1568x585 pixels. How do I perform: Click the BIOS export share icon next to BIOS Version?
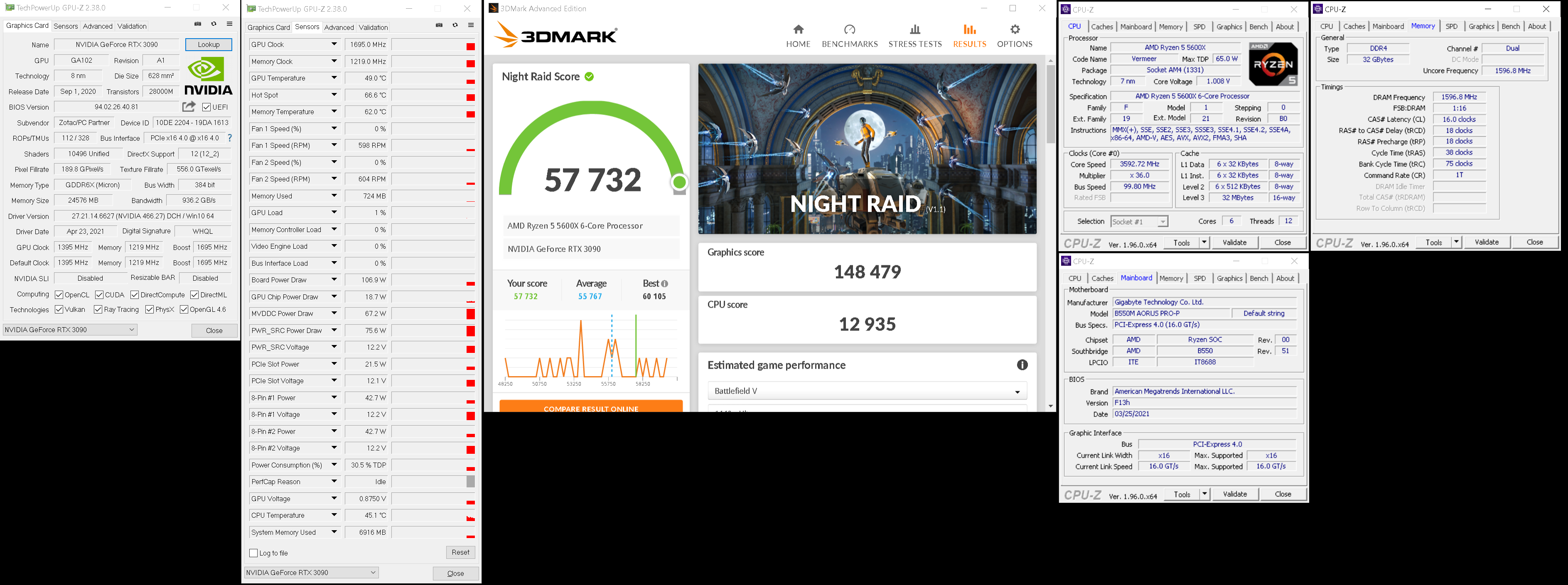pos(189,106)
